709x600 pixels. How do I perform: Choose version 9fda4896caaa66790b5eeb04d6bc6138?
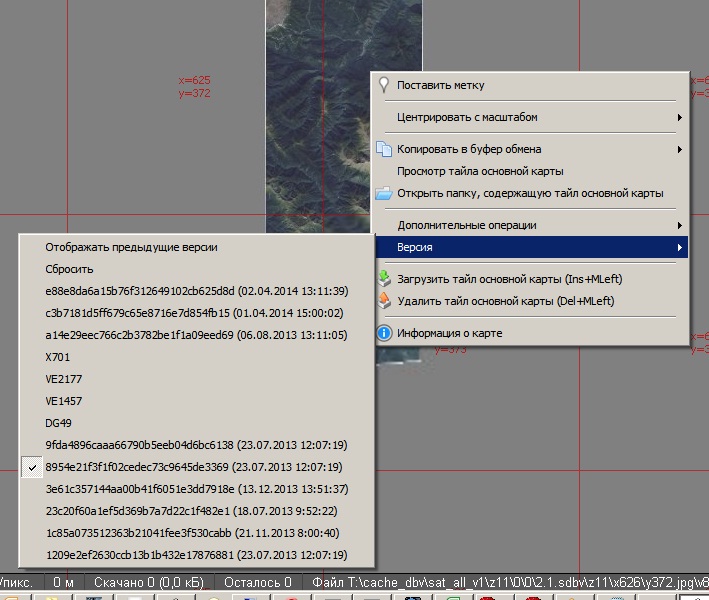[195, 445]
